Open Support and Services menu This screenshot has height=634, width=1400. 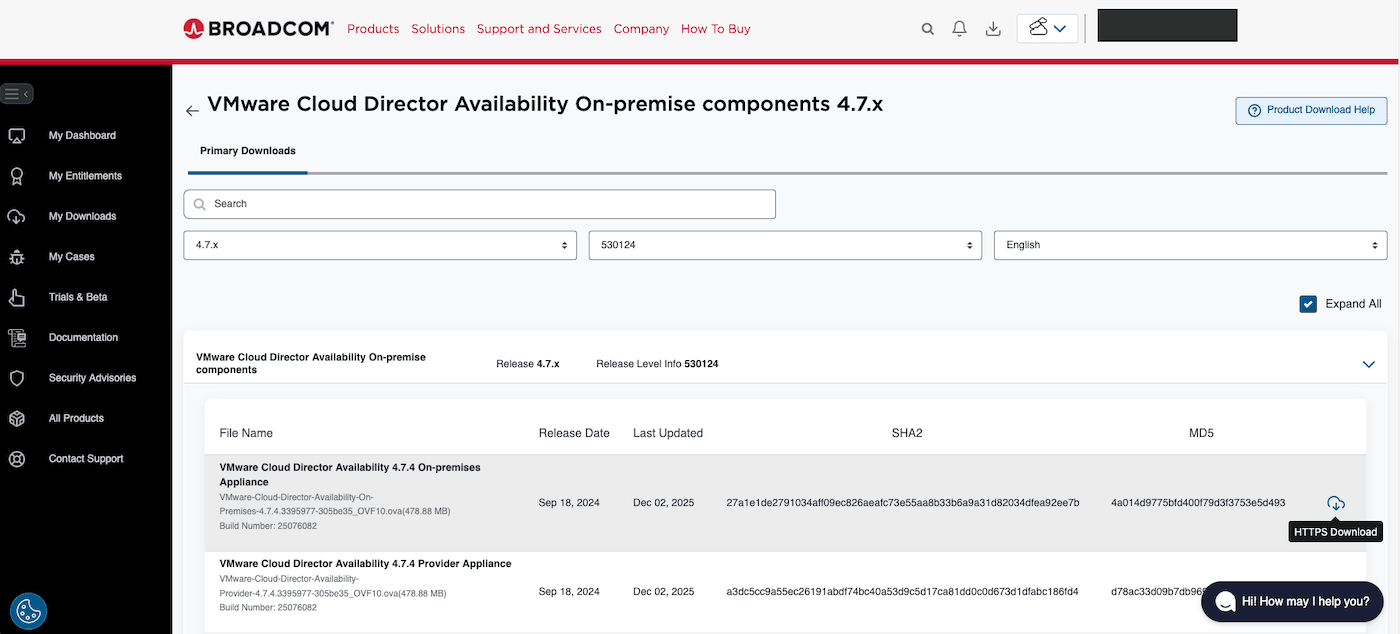[x=539, y=29]
